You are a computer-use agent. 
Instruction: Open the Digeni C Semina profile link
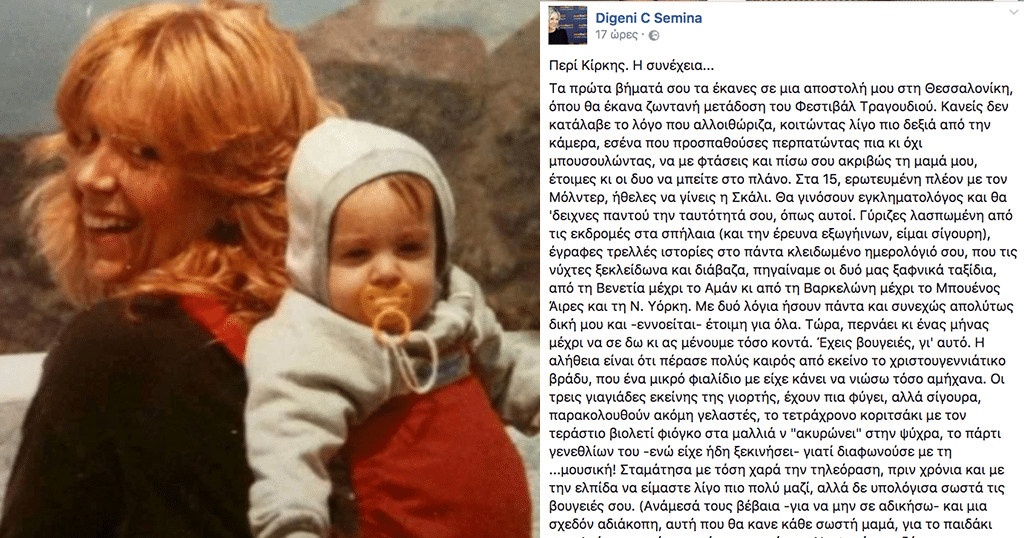tap(648, 18)
